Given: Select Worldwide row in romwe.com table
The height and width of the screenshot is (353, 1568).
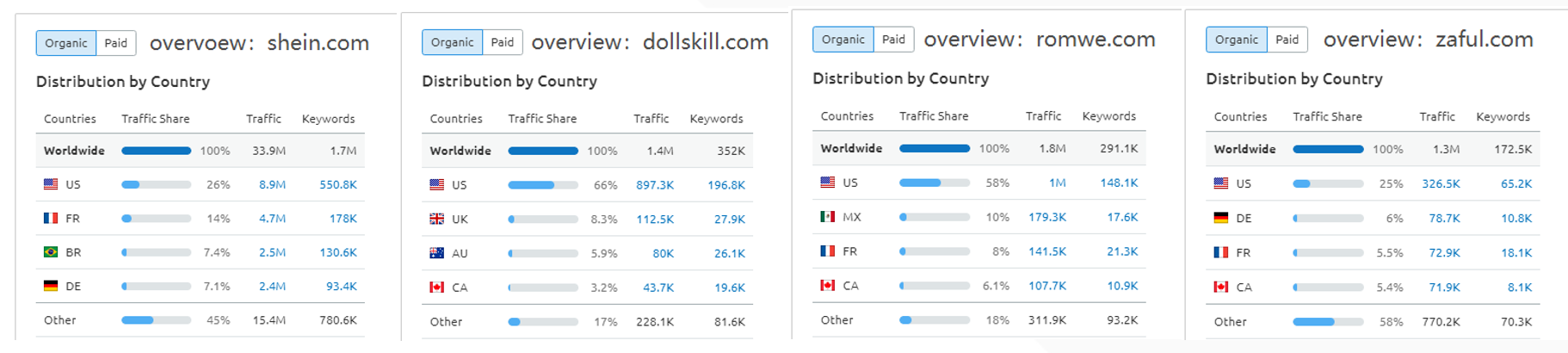Looking at the screenshot, I should point(979,148).
